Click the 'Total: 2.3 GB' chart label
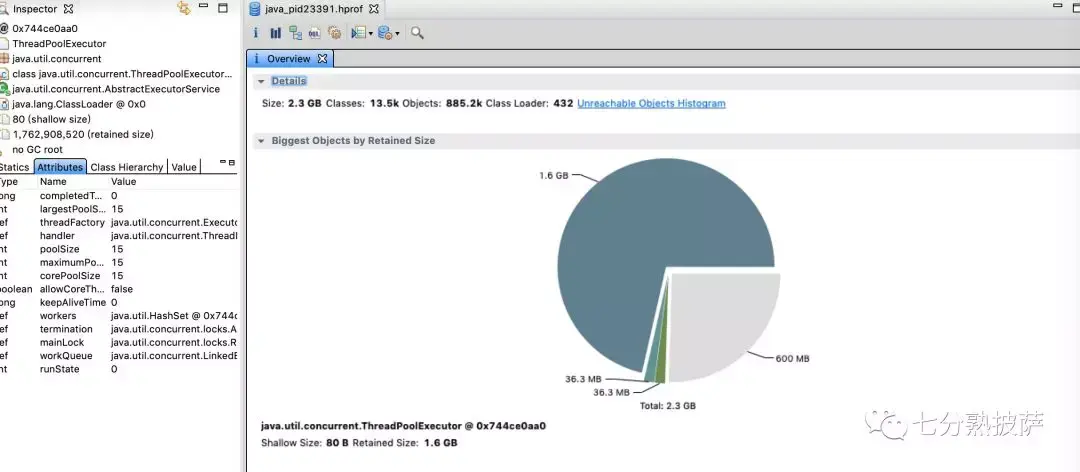Screen dimensions: 1080x472 point(667,406)
